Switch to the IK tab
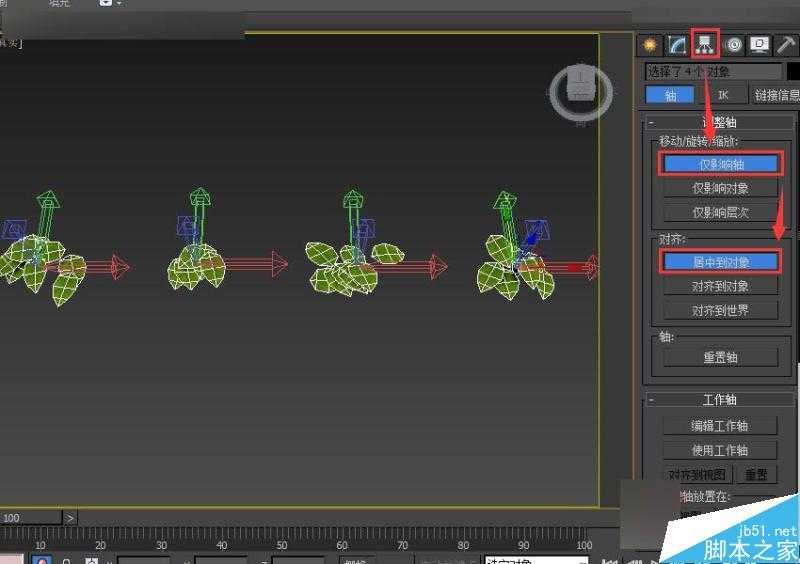The width and height of the screenshot is (800, 564). [722, 95]
